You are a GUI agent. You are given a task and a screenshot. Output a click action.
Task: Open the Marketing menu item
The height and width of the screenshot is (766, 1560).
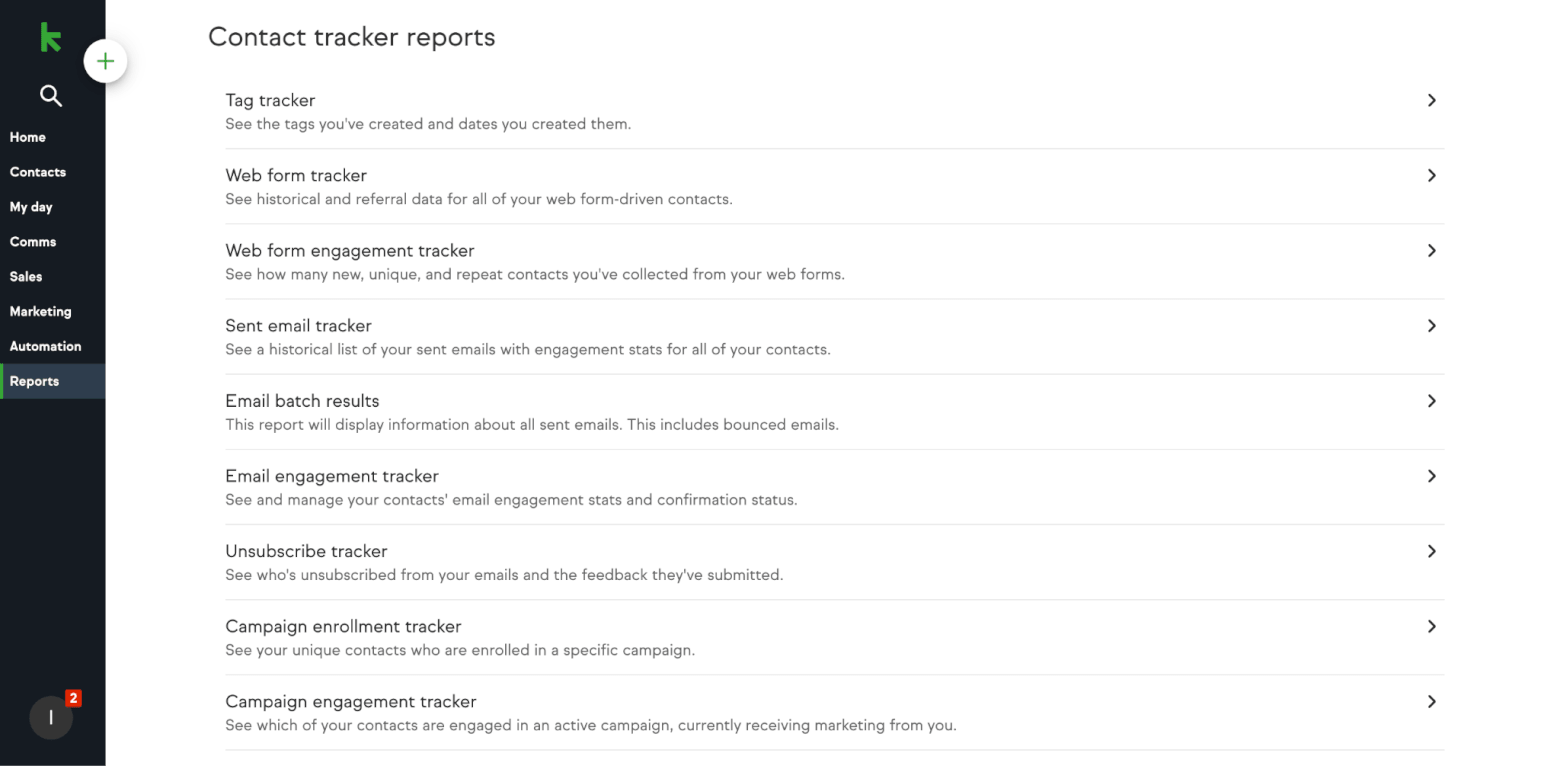tap(40, 311)
